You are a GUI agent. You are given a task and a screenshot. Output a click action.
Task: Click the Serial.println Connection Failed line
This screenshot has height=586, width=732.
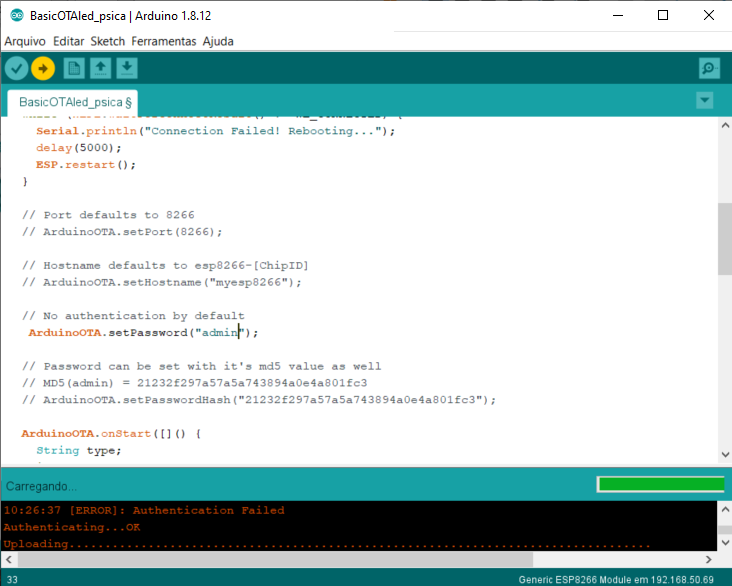click(215, 131)
